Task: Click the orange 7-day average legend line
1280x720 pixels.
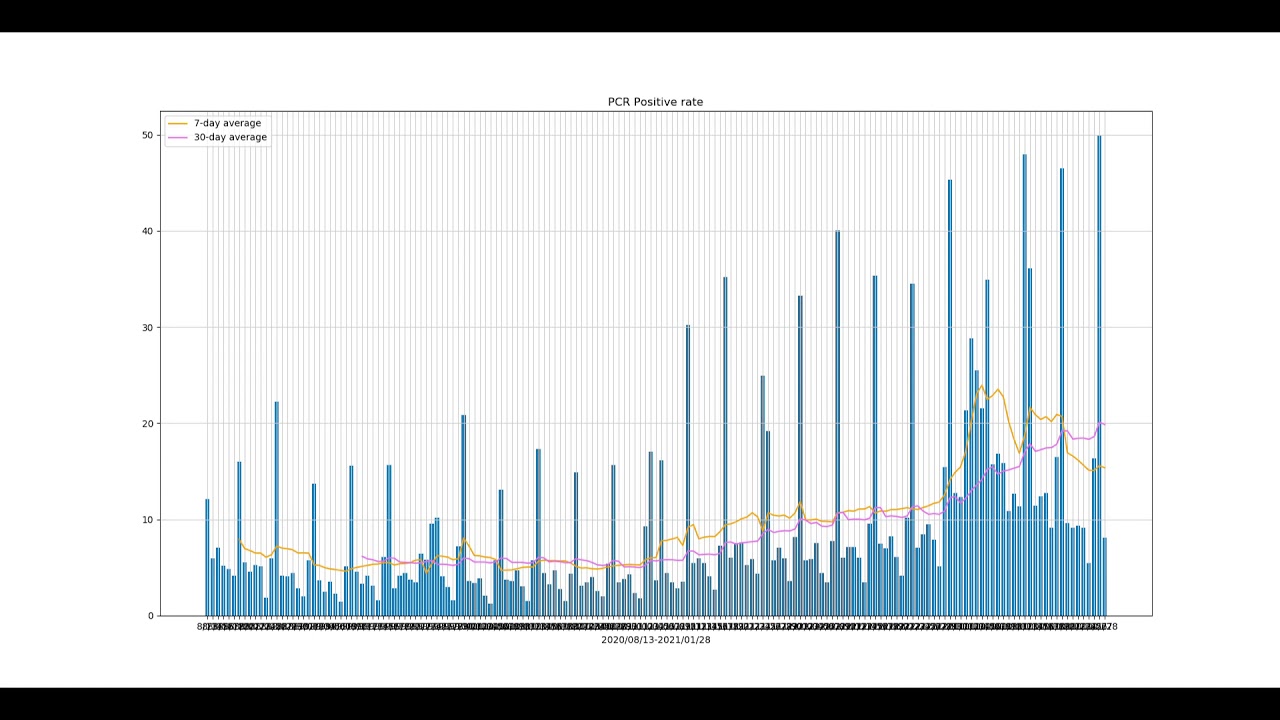Action: (178, 123)
